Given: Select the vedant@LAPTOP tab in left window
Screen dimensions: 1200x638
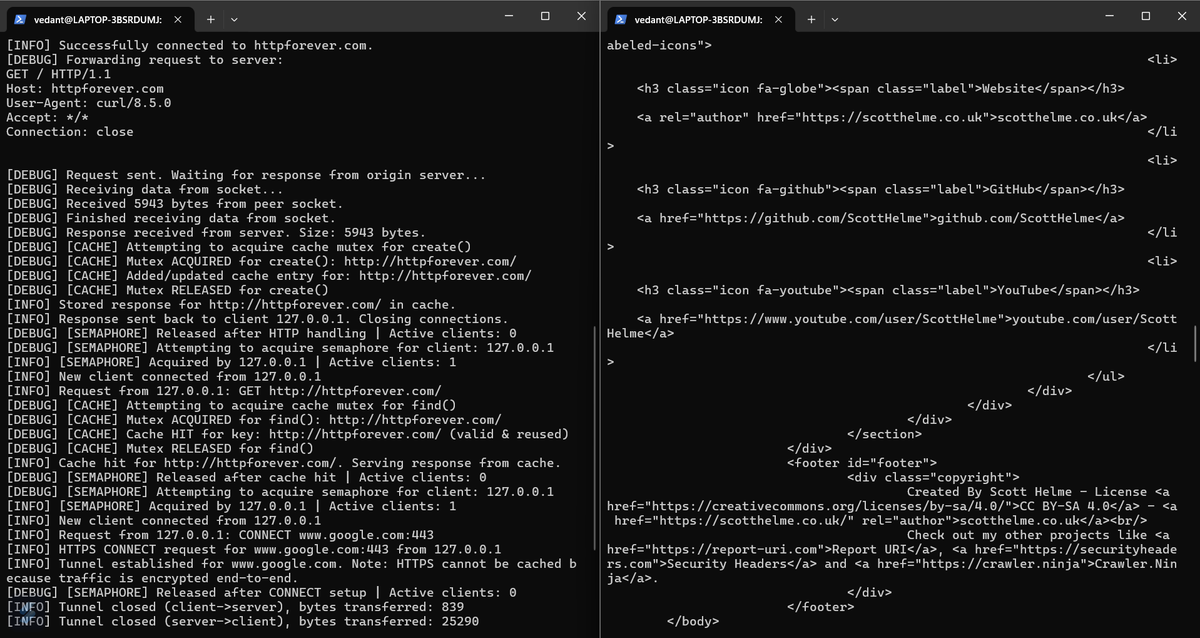Looking at the screenshot, I should tap(98, 19).
